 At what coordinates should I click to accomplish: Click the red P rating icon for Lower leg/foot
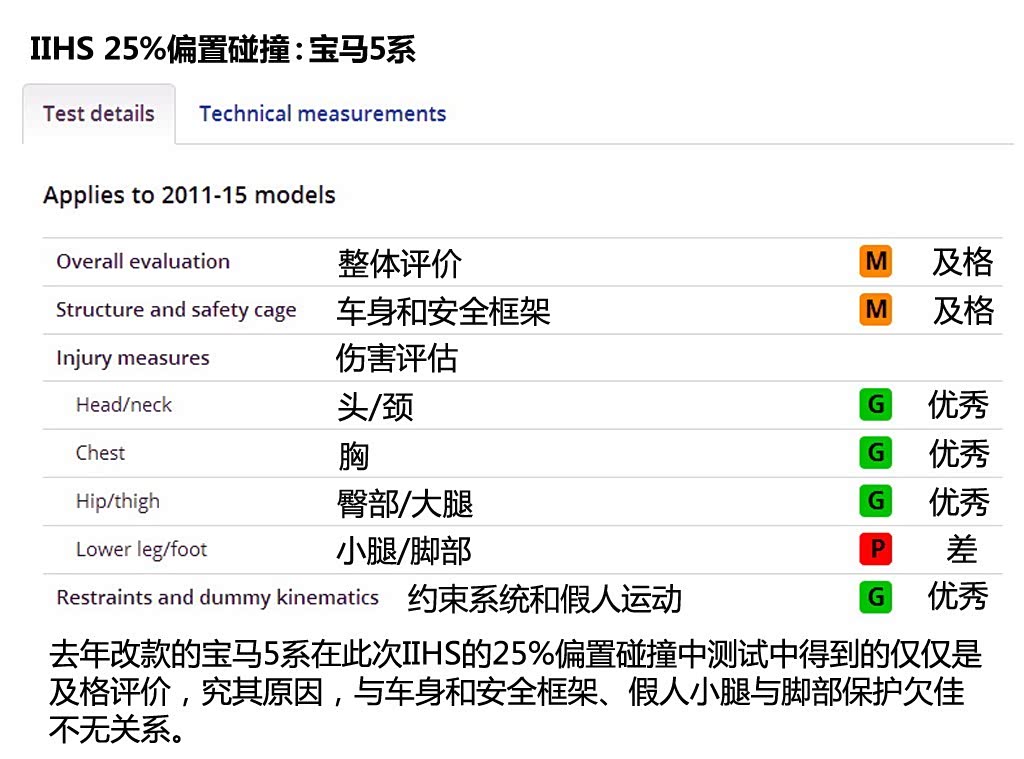876,549
